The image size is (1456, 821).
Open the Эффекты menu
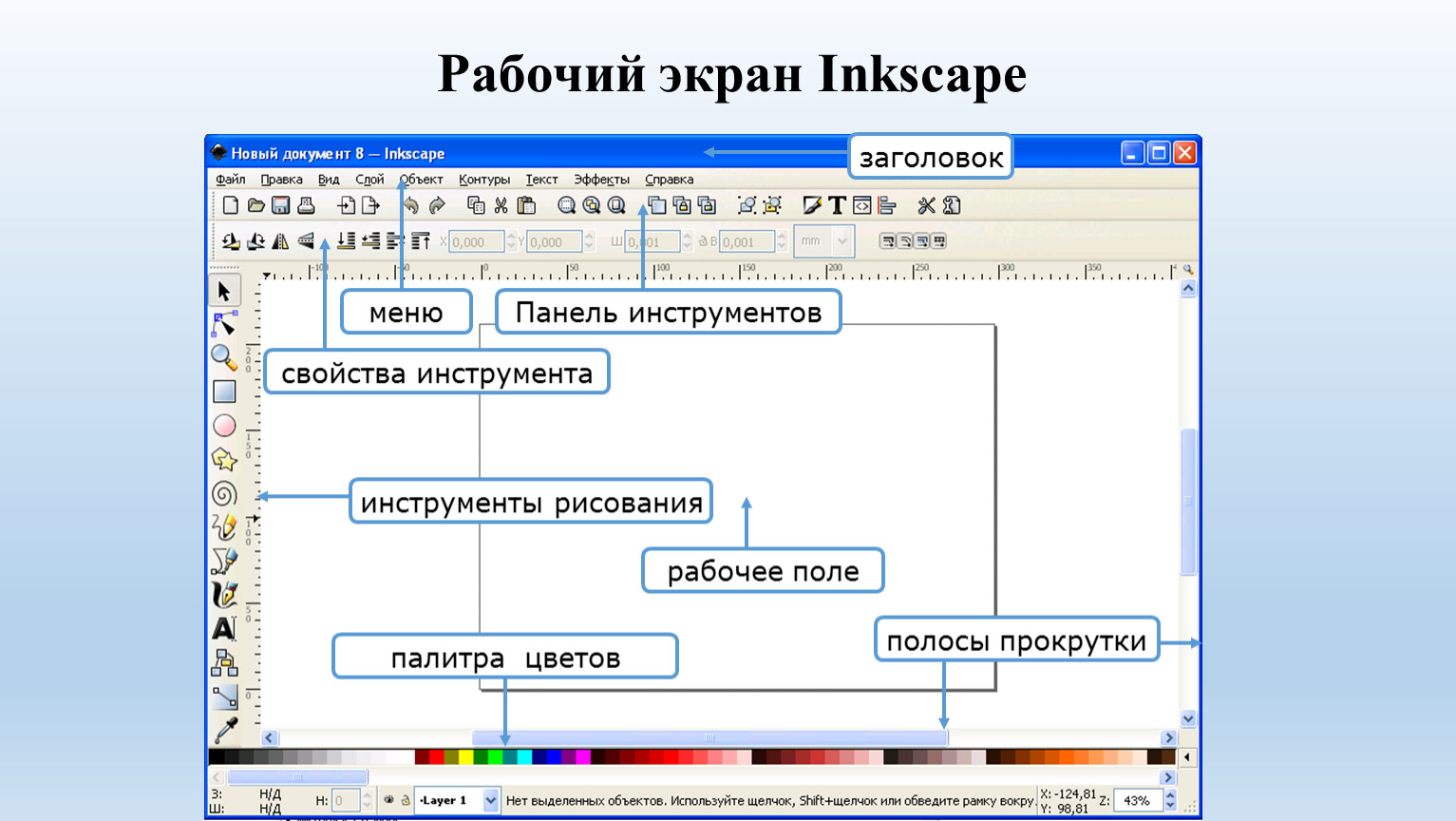coord(601,180)
